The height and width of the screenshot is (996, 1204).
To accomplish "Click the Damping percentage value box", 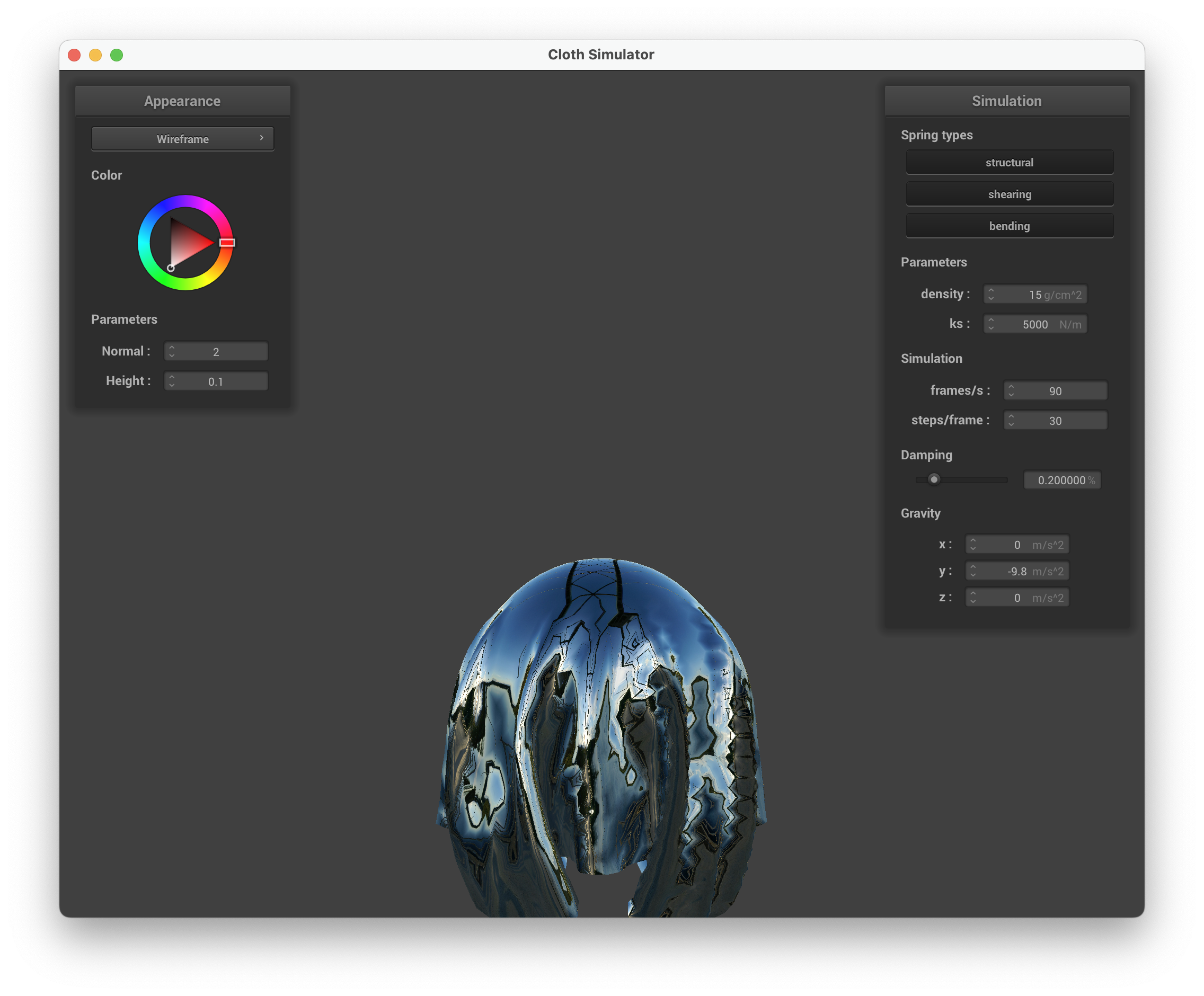I will (1062, 479).
